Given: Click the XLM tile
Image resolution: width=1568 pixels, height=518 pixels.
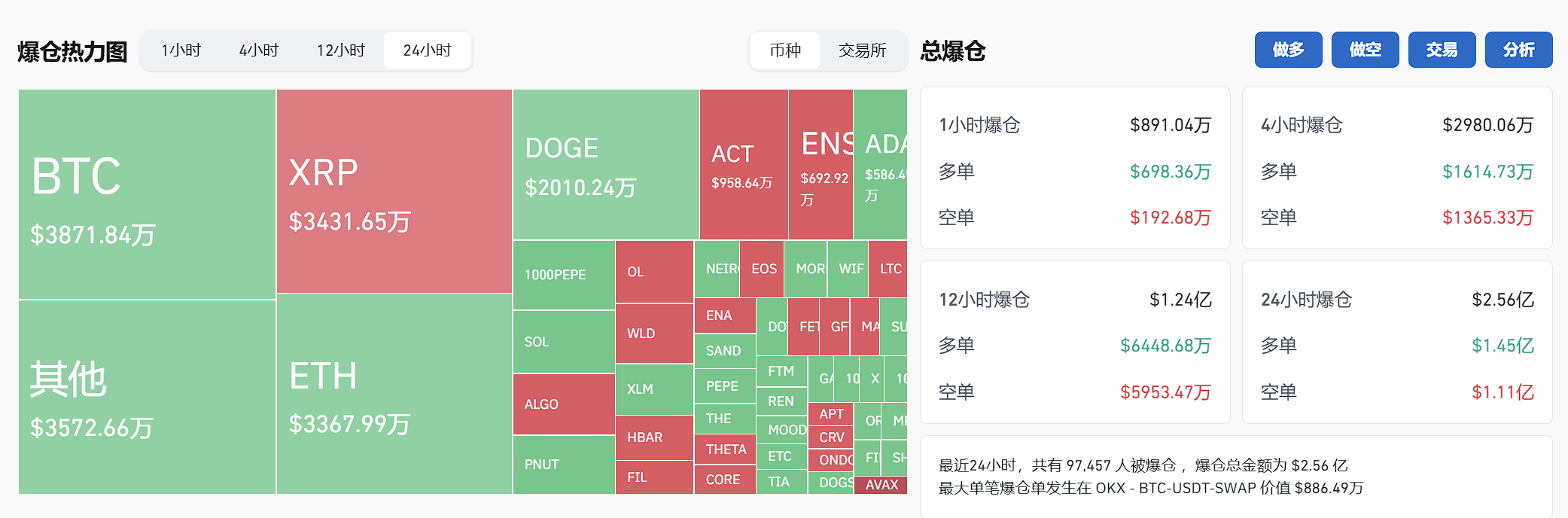Looking at the screenshot, I should pos(654,389).
